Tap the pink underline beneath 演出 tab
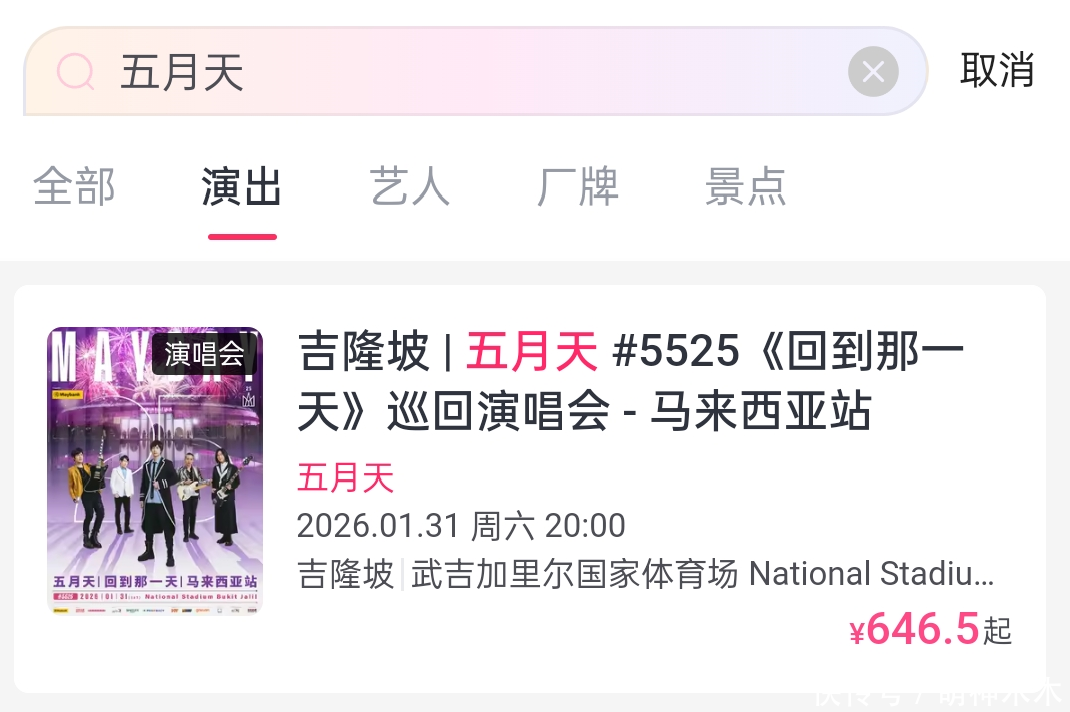The width and height of the screenshot is (1070, 712). click(x=242, y=237)
